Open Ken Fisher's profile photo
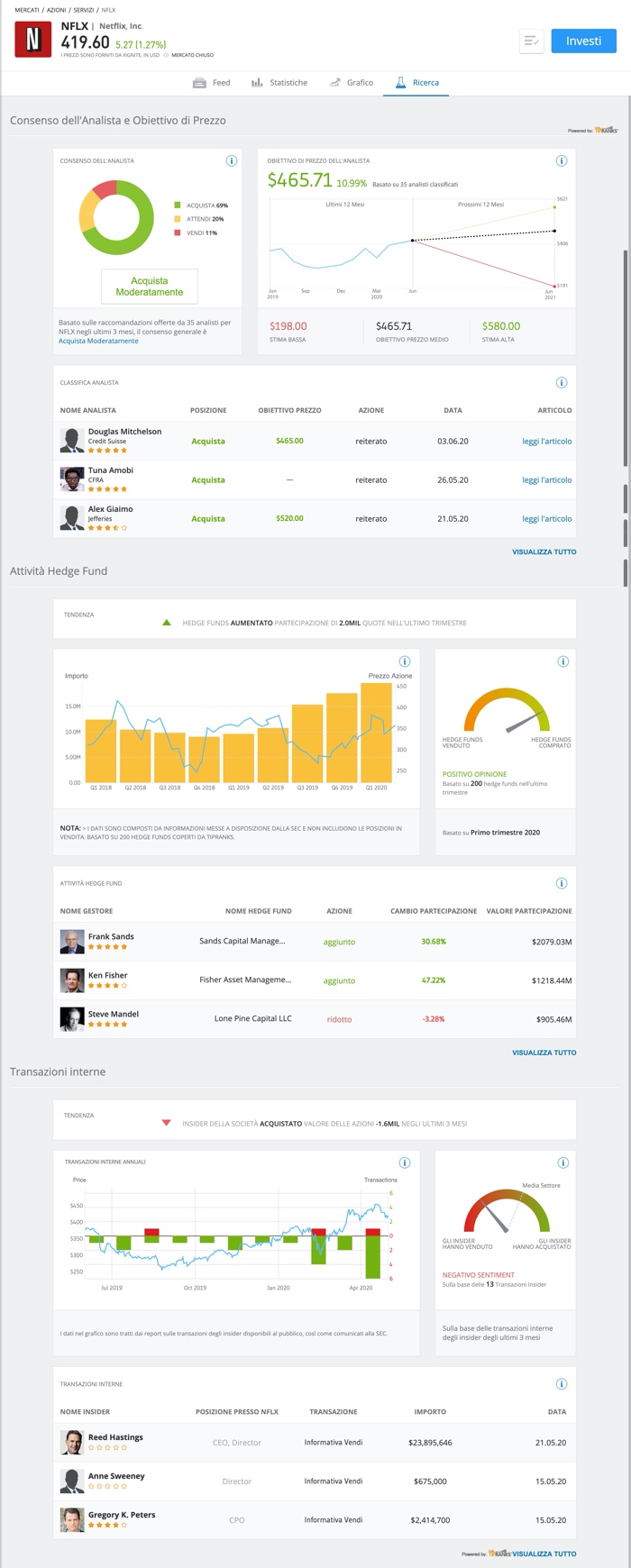Screen dimensions: 631x1568 72,980
